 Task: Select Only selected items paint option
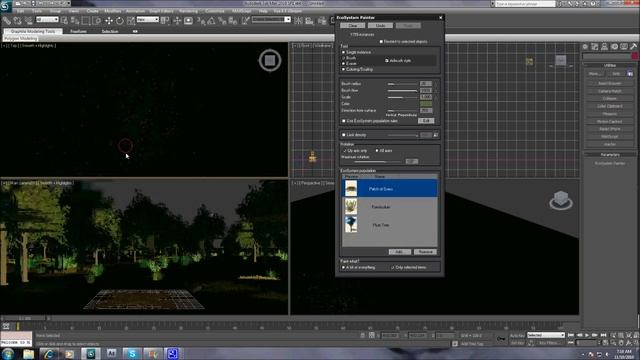[393, 268]
